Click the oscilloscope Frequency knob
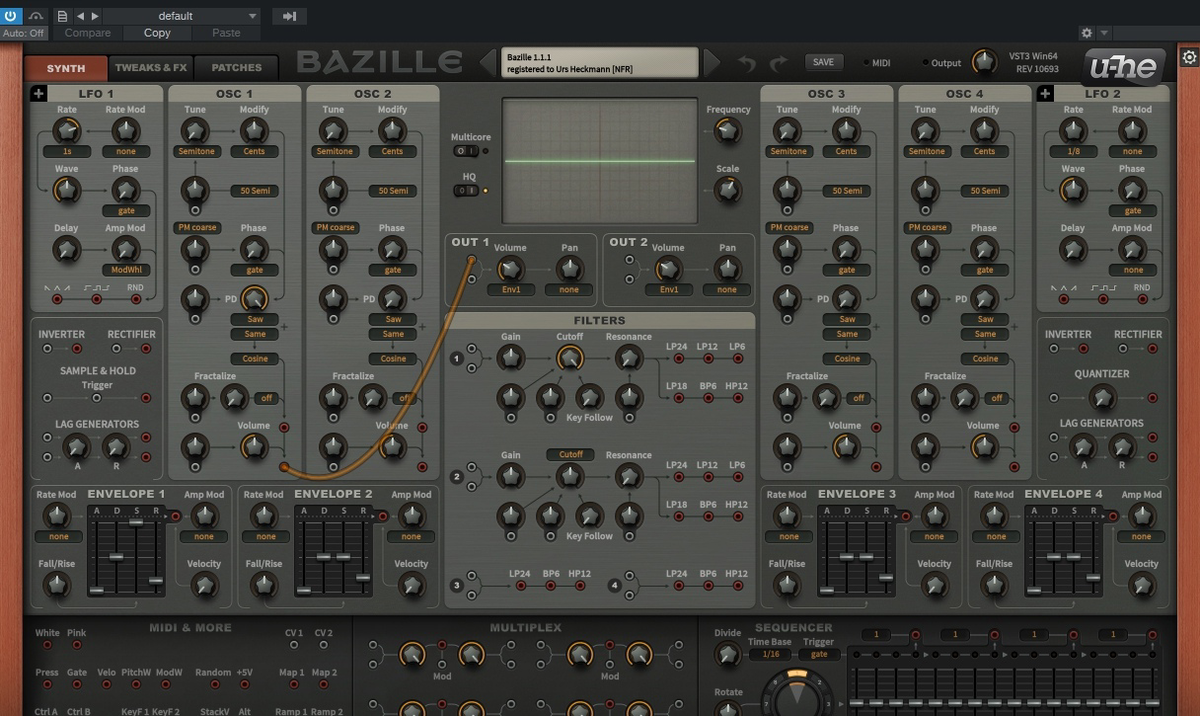Viewport: 1200px width, 716px height. coord(728,131)
